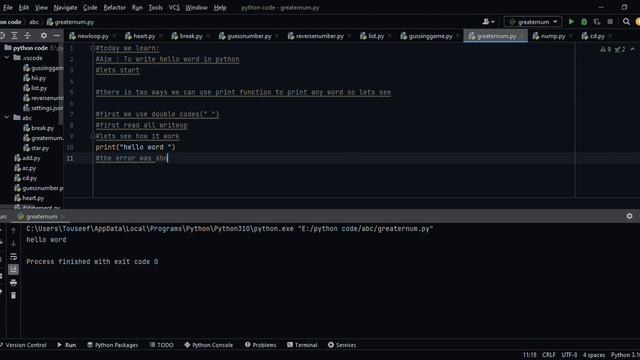Hide the project panel with the minus icon

57,36
